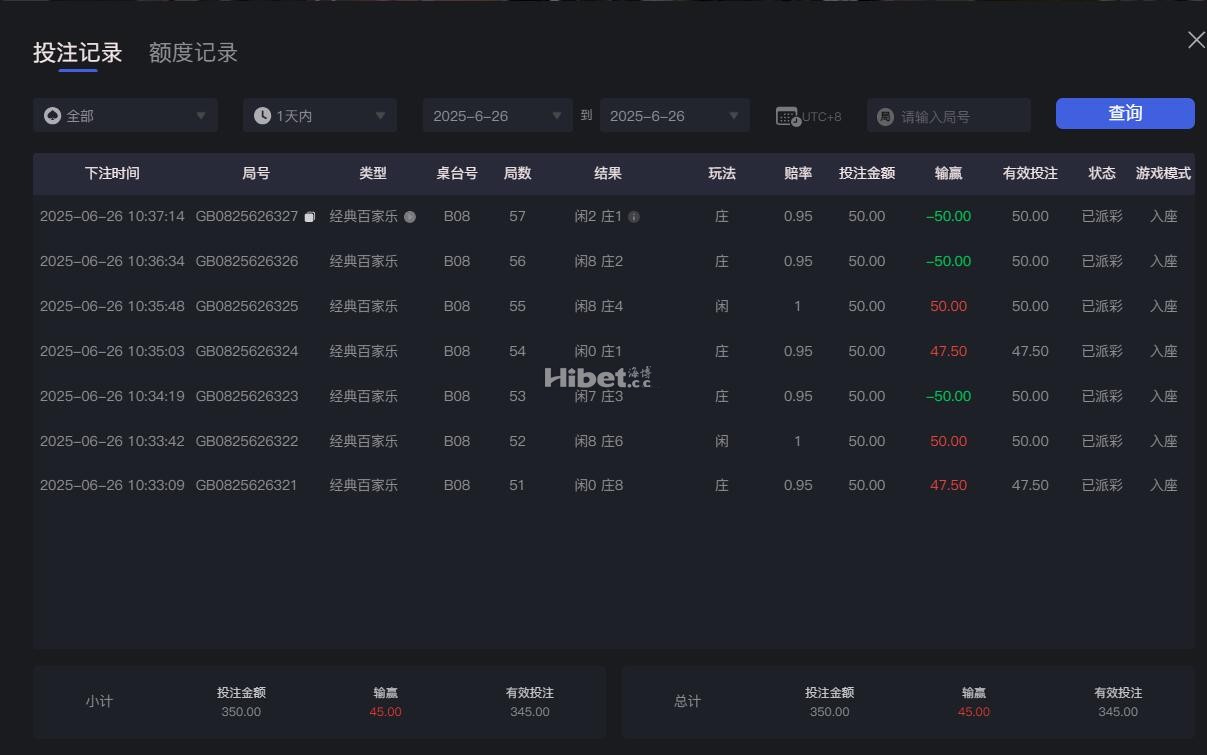Select the 下注时间 column header
The width and height of the screenshot is (1207, 755).
point(112,173)
